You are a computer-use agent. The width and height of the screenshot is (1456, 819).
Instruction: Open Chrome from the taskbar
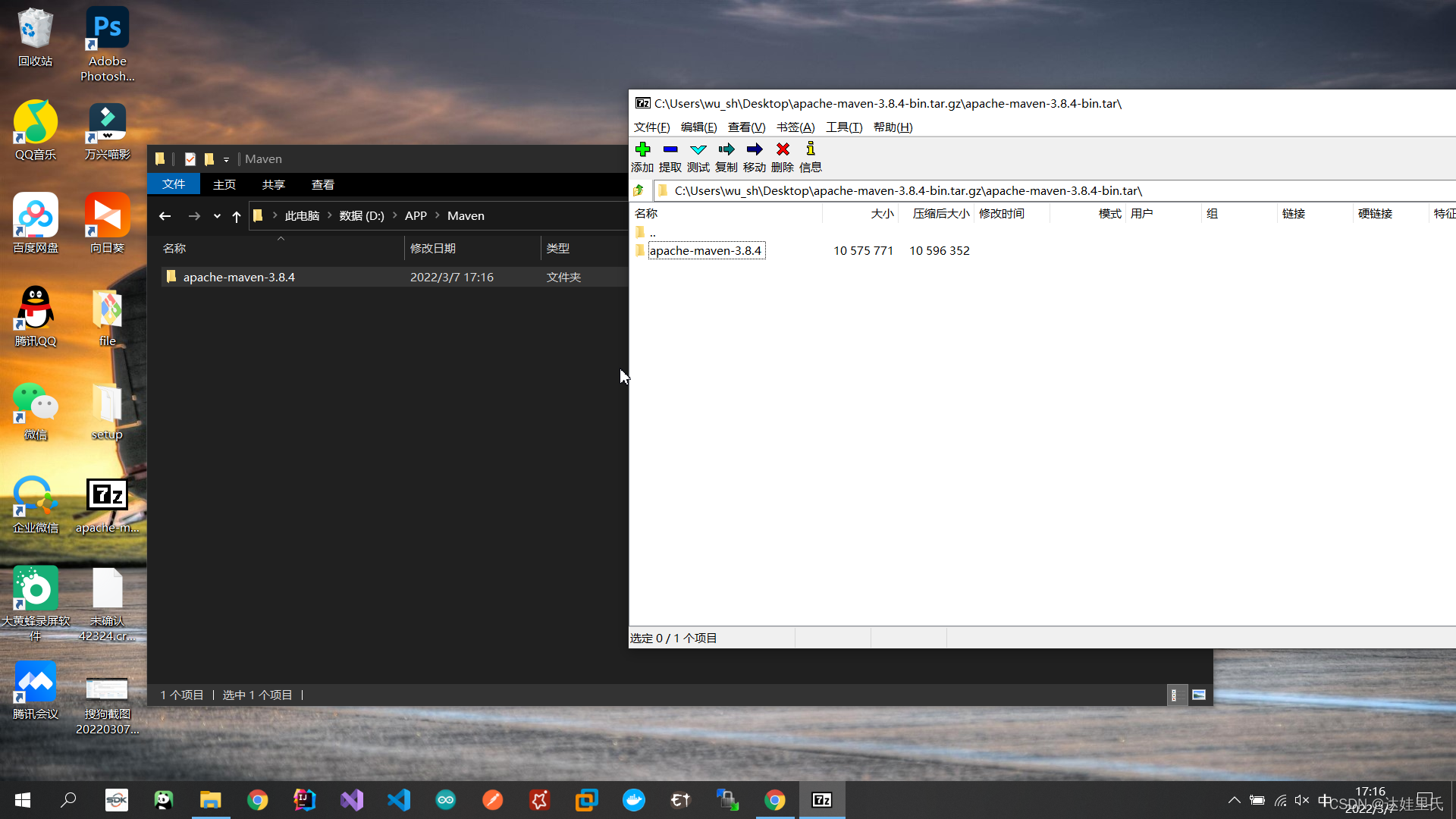[x=258, y=800]
